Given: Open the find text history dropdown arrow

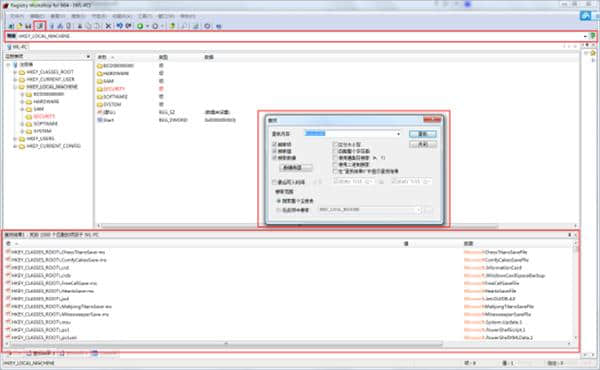Looking at the screenshot, I should tap(398, 134).
